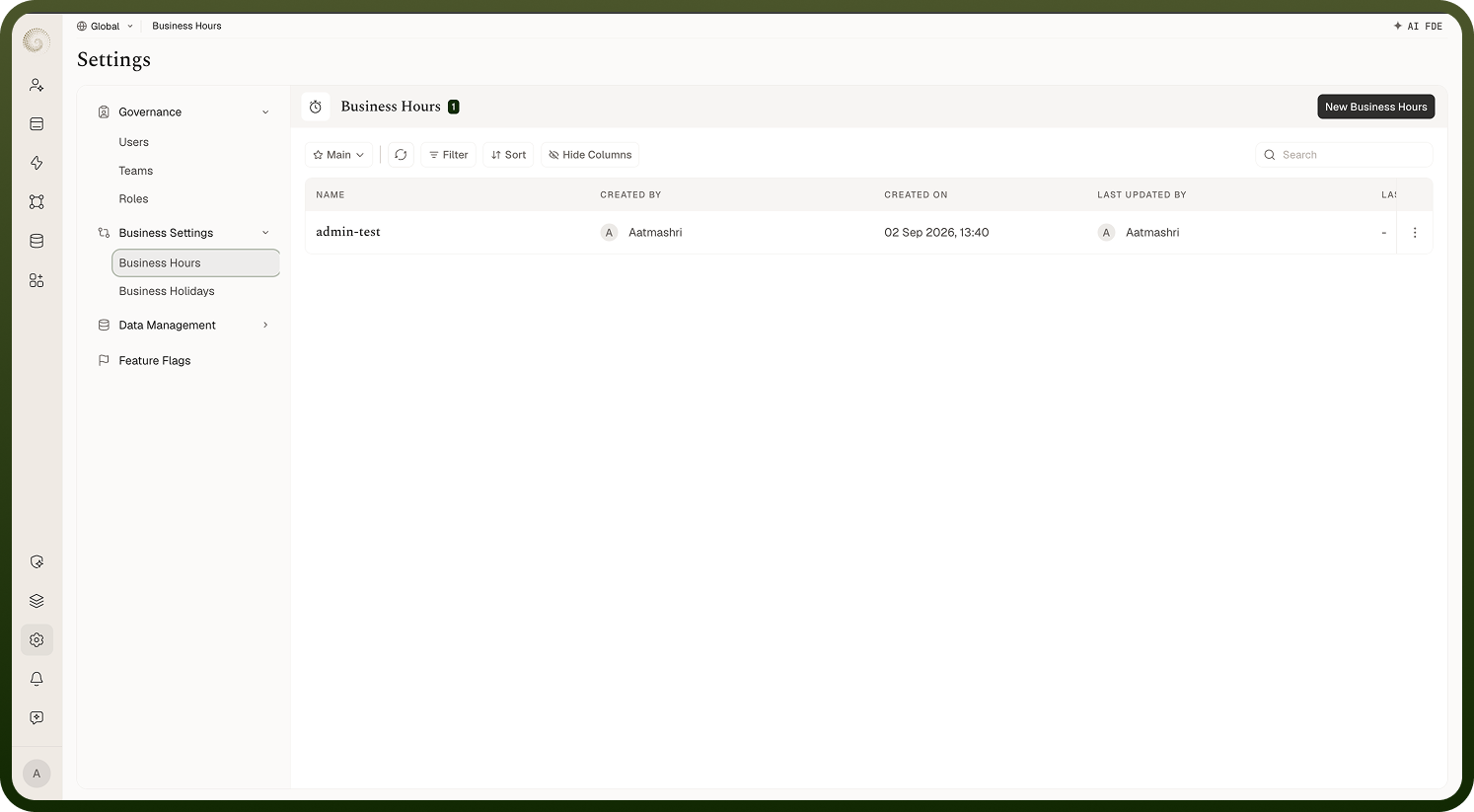Expand the Data Management section

(x=265, y=326)
